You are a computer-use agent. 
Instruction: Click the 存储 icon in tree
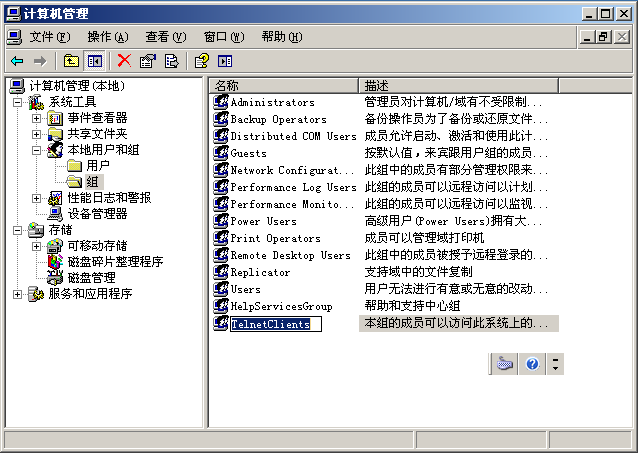pos(36,230)
